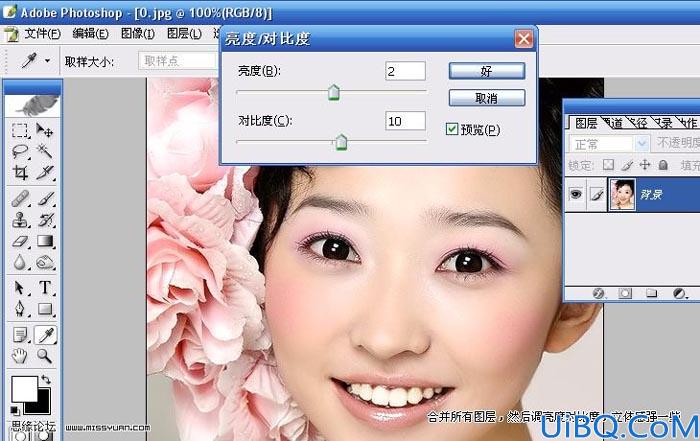Create a new layer set folder
700x441 pixels.
pos(651,293)
